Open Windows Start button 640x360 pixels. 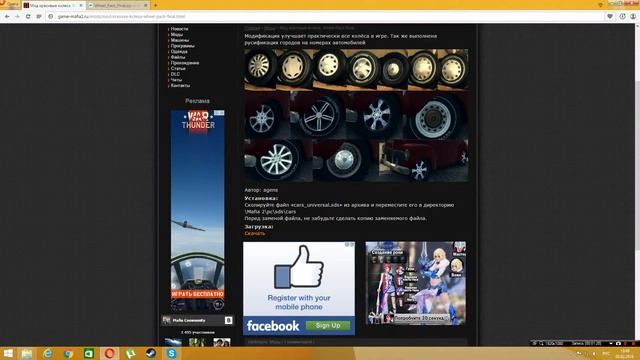8,353
